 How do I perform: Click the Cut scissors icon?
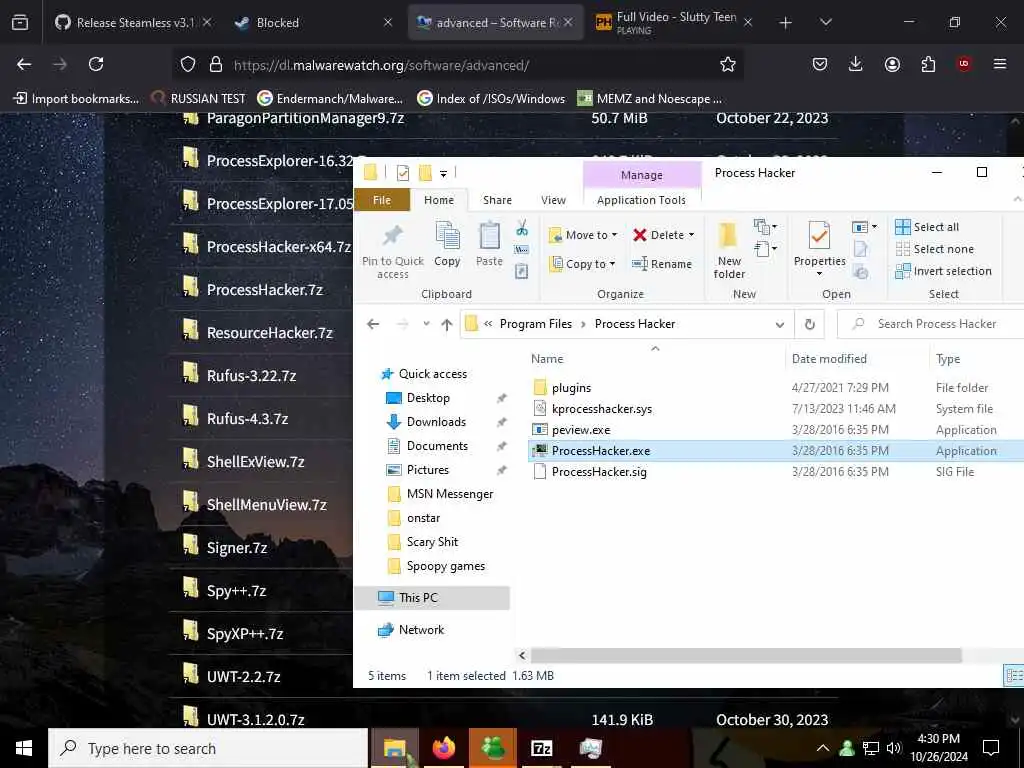pyautogui.click(x=522, y=228)
